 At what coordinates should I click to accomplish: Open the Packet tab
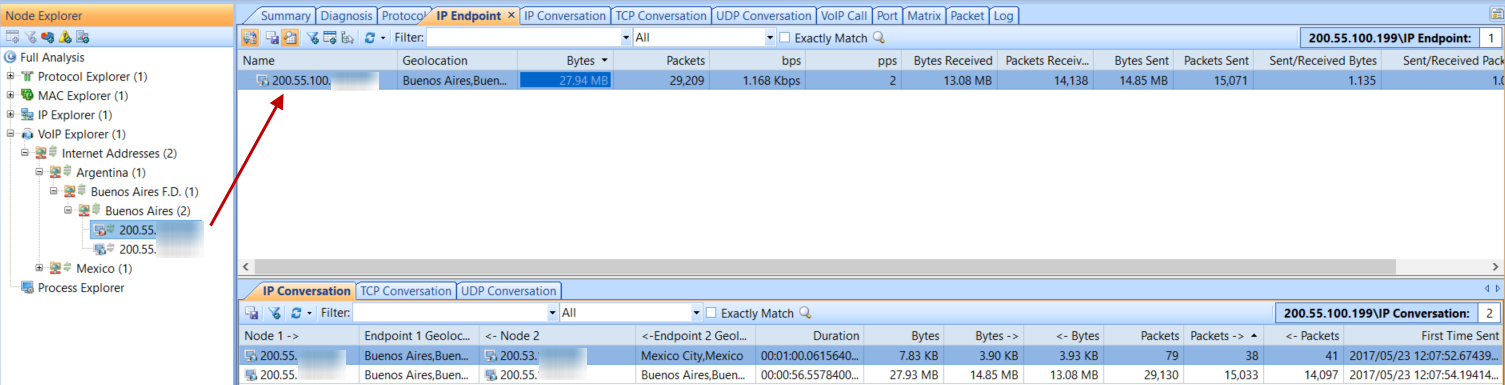tap(967, 16)
